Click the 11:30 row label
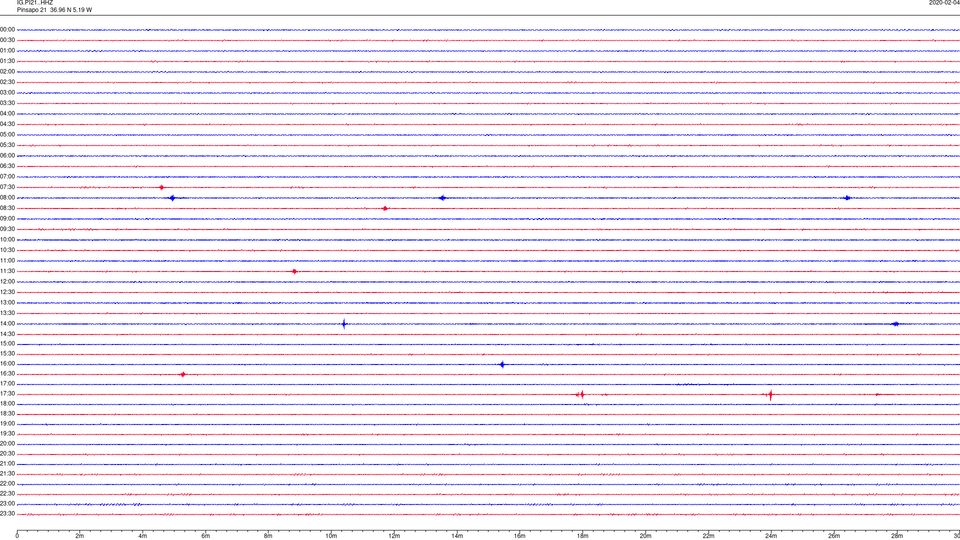Image resolution: width=960 pixels, height=540 pixels. click(7, 271)
